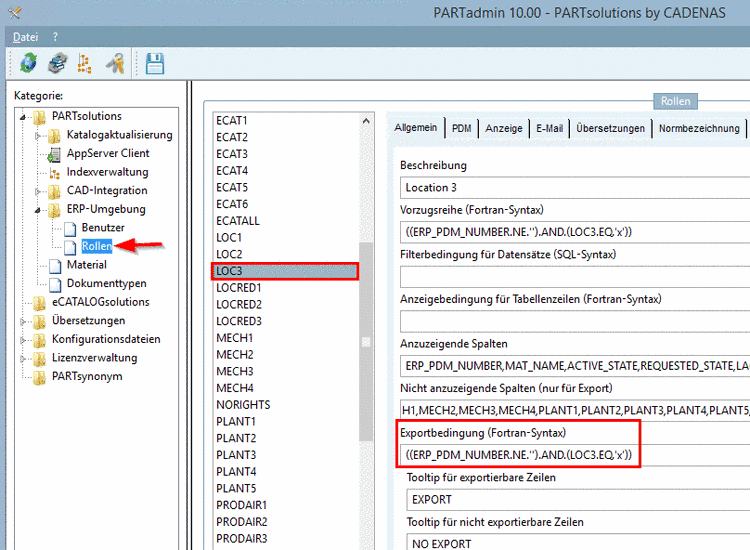This screenshot has height=550, width=750.
Task: Select Benutzer in the category tree
Action: pyautogui.click(x=103, y=228)
